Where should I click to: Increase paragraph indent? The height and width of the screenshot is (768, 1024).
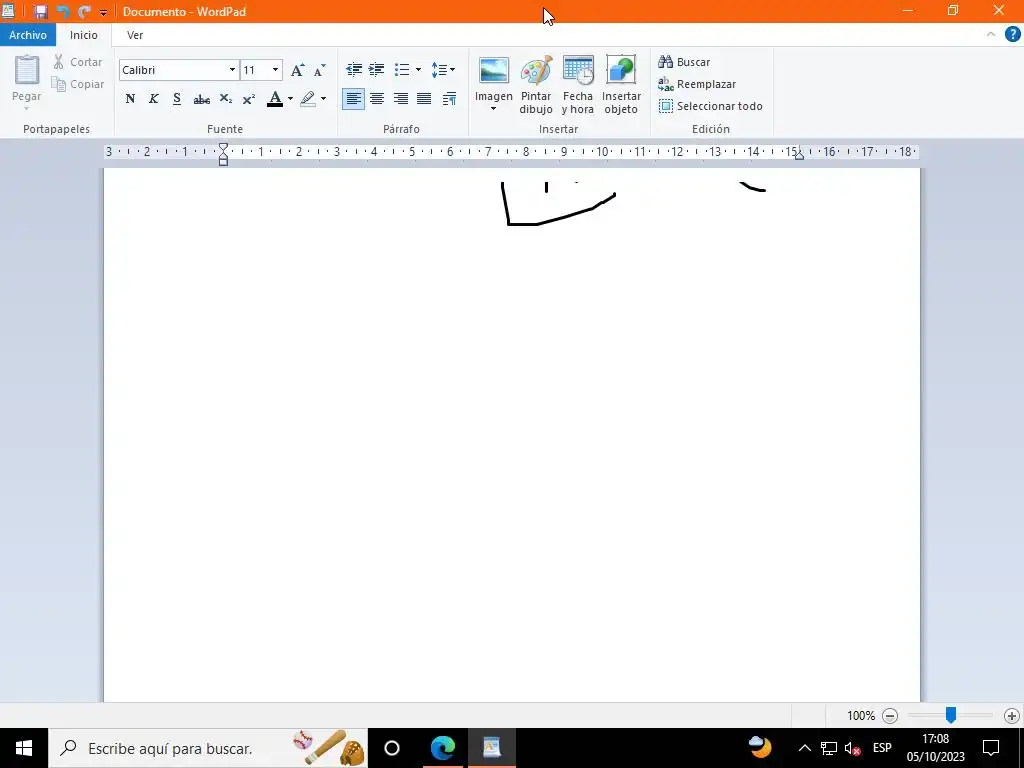377,69
